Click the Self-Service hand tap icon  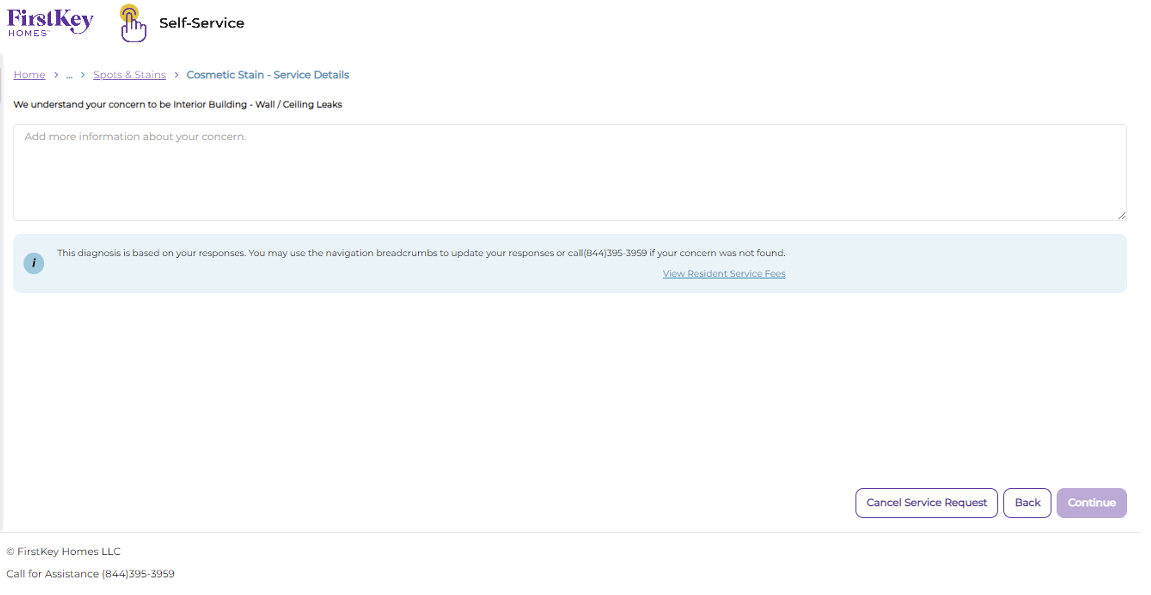pyautogui.click(x=132, y=23)
